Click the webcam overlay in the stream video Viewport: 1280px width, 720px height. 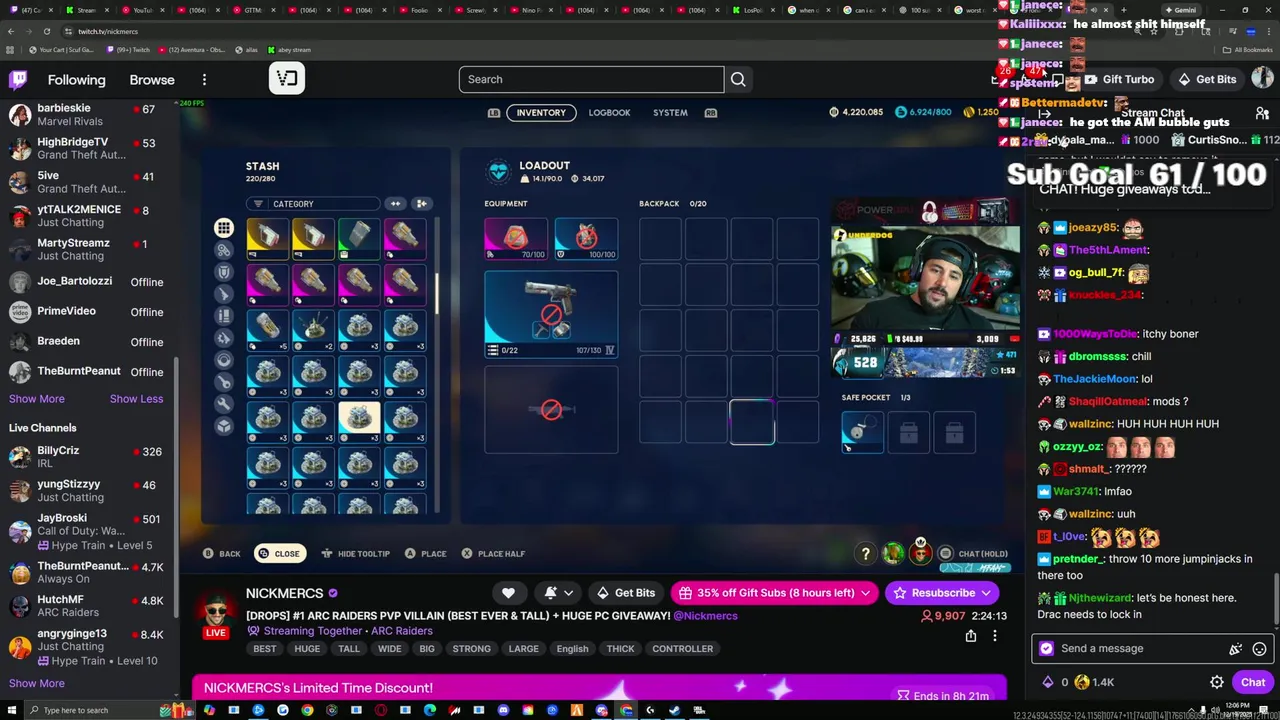click(x=925, y=278)
